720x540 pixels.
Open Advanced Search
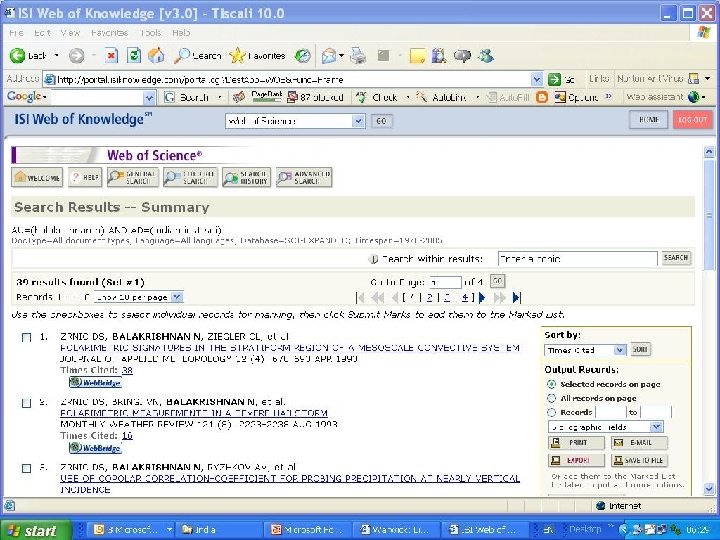click(304, 178)
